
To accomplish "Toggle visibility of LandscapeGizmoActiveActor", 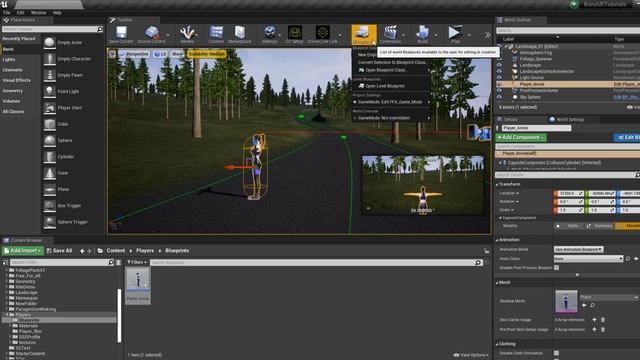I will point(499,71).
